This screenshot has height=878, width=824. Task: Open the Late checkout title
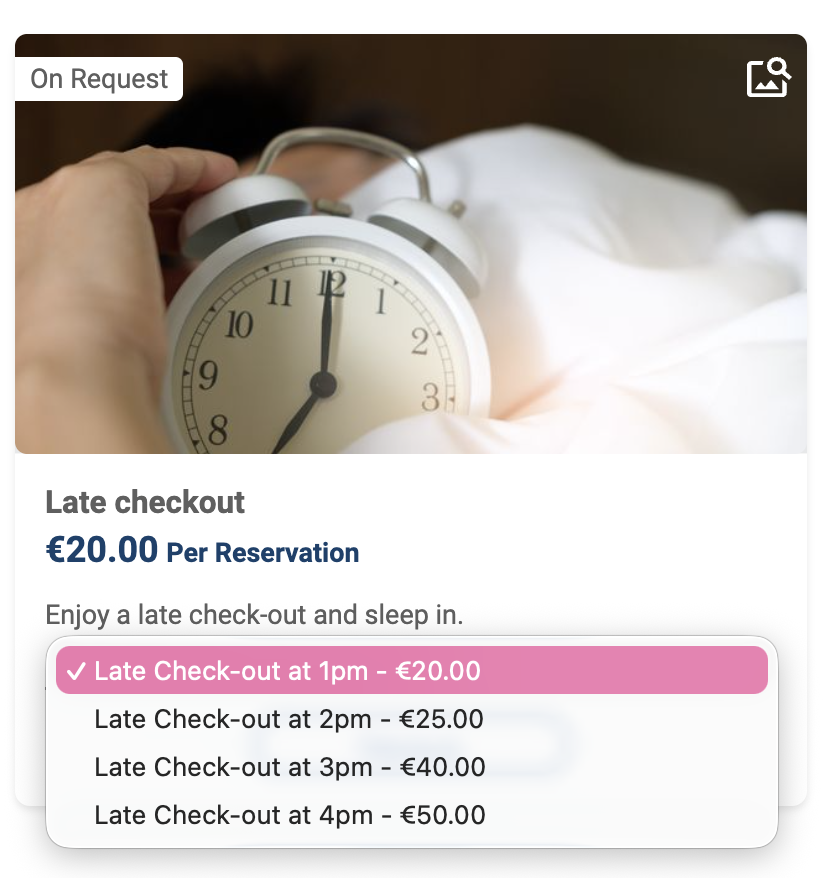[145, 502]
